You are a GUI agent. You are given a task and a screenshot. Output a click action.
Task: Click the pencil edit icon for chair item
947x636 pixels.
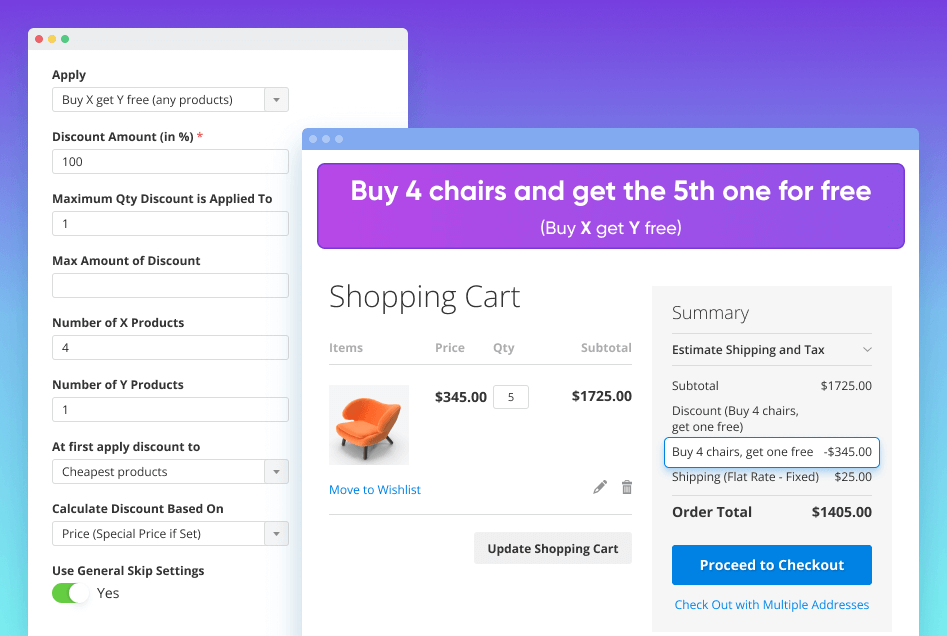coord(600,487)
